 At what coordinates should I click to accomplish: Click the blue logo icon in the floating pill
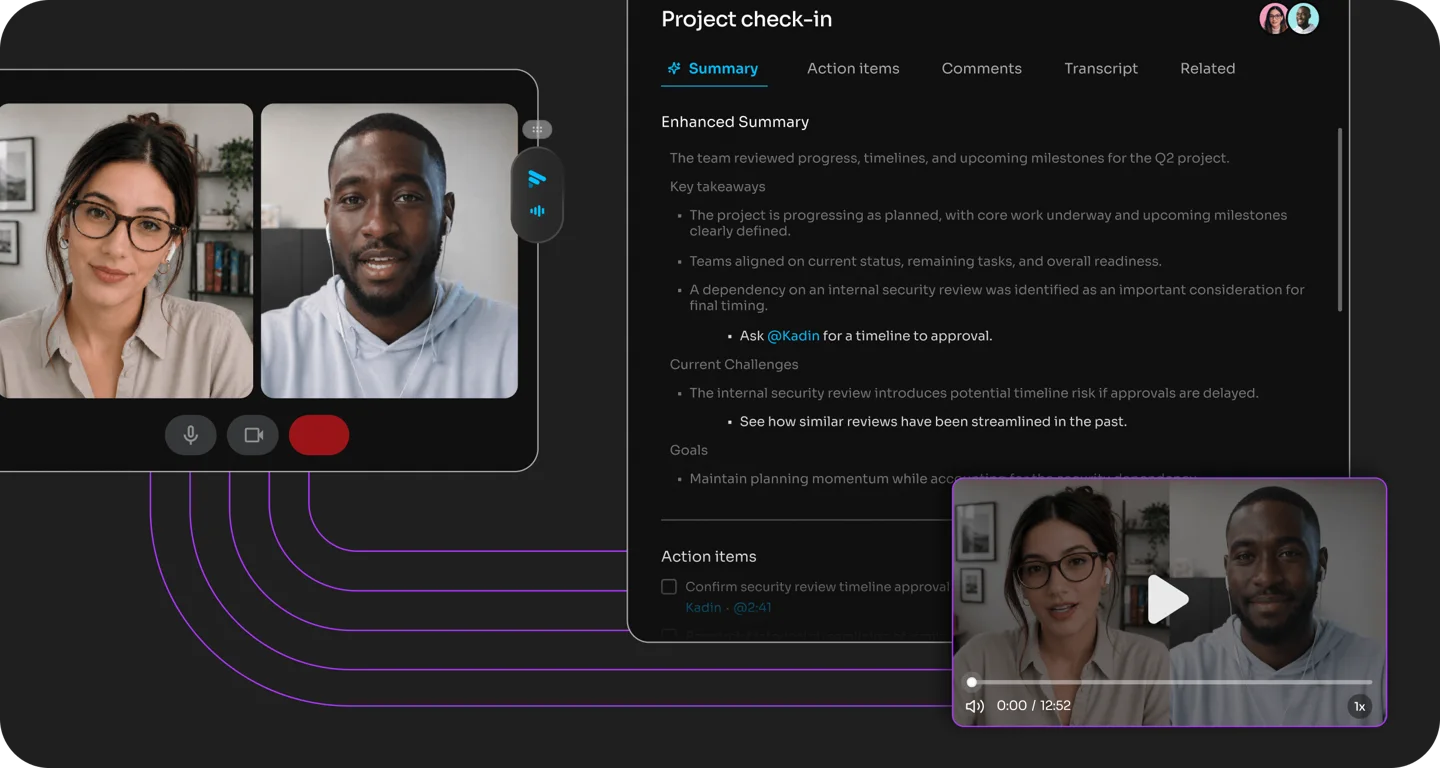point(537,178)
